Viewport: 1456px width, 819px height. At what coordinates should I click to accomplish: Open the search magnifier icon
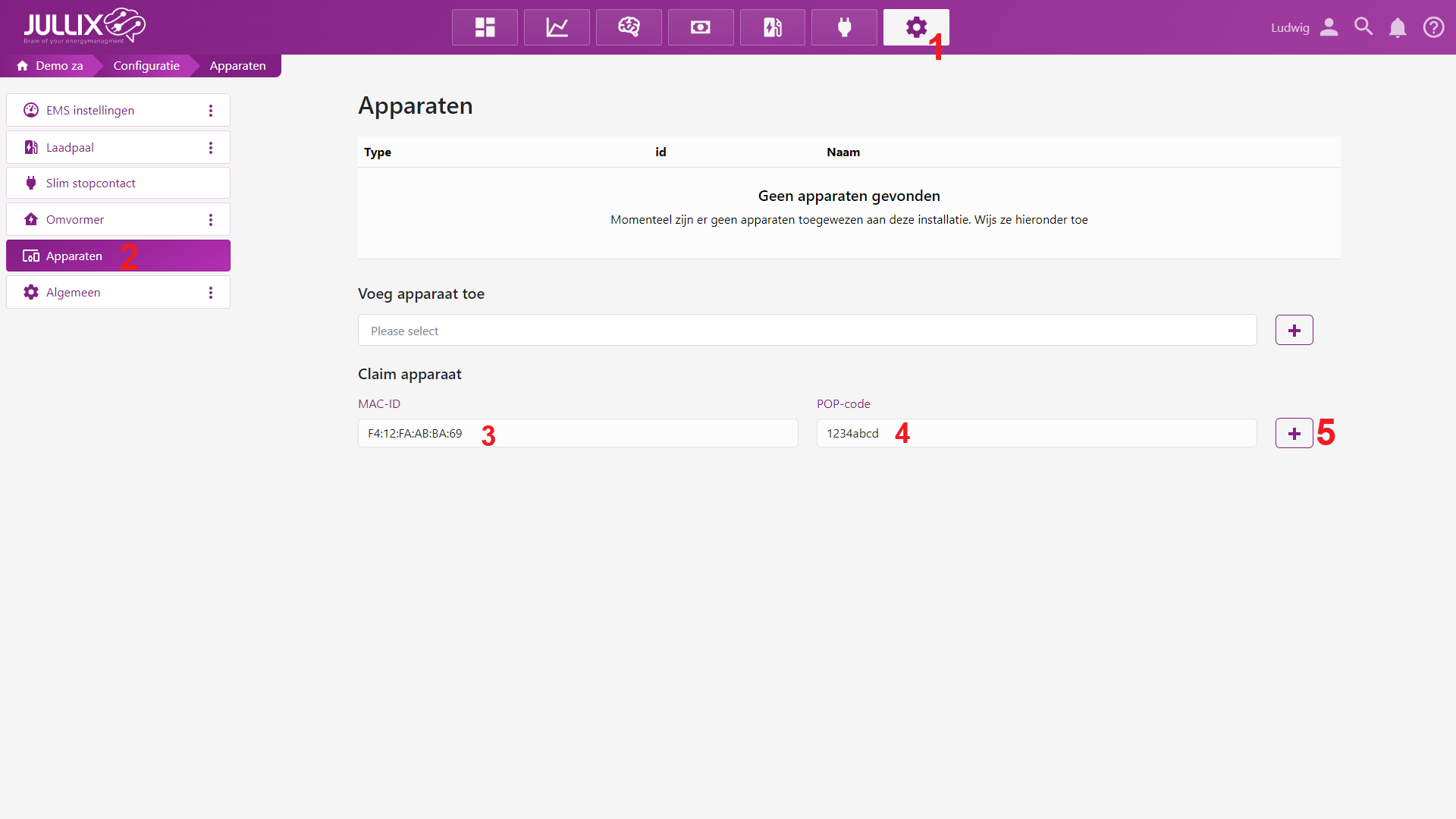1363,27
